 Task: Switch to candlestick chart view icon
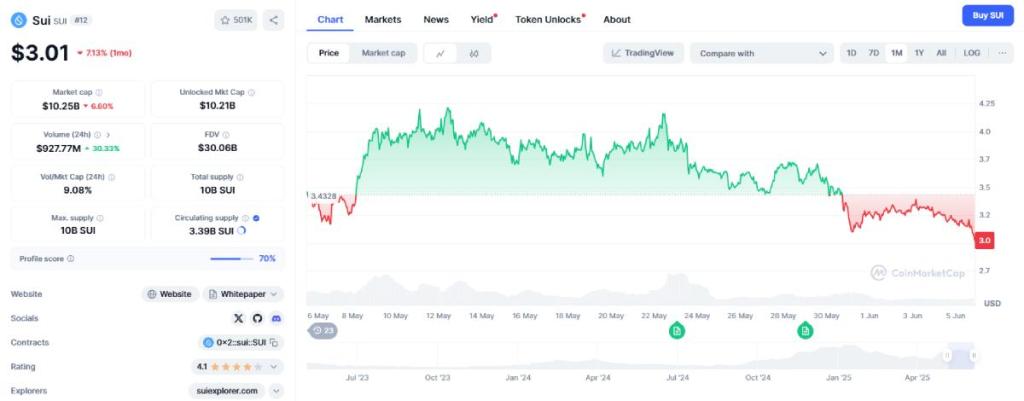coord(474,53)
